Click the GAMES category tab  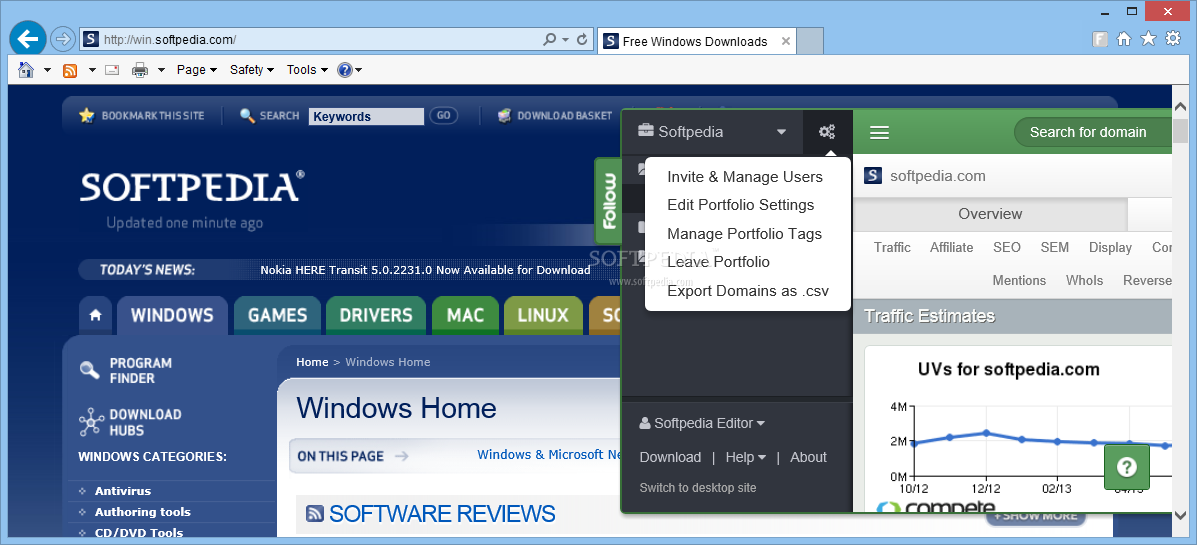point(278,315)
